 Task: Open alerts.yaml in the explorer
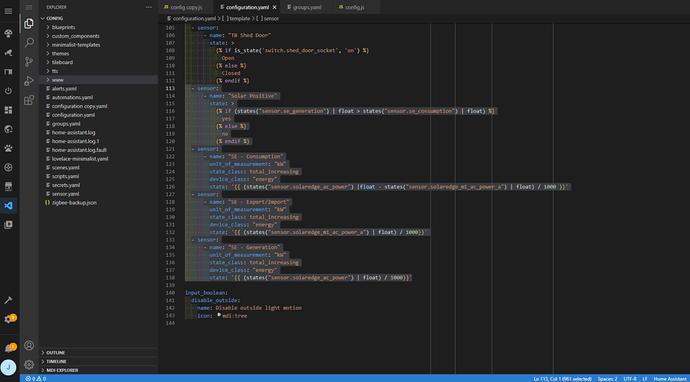(x=98, y=88)
